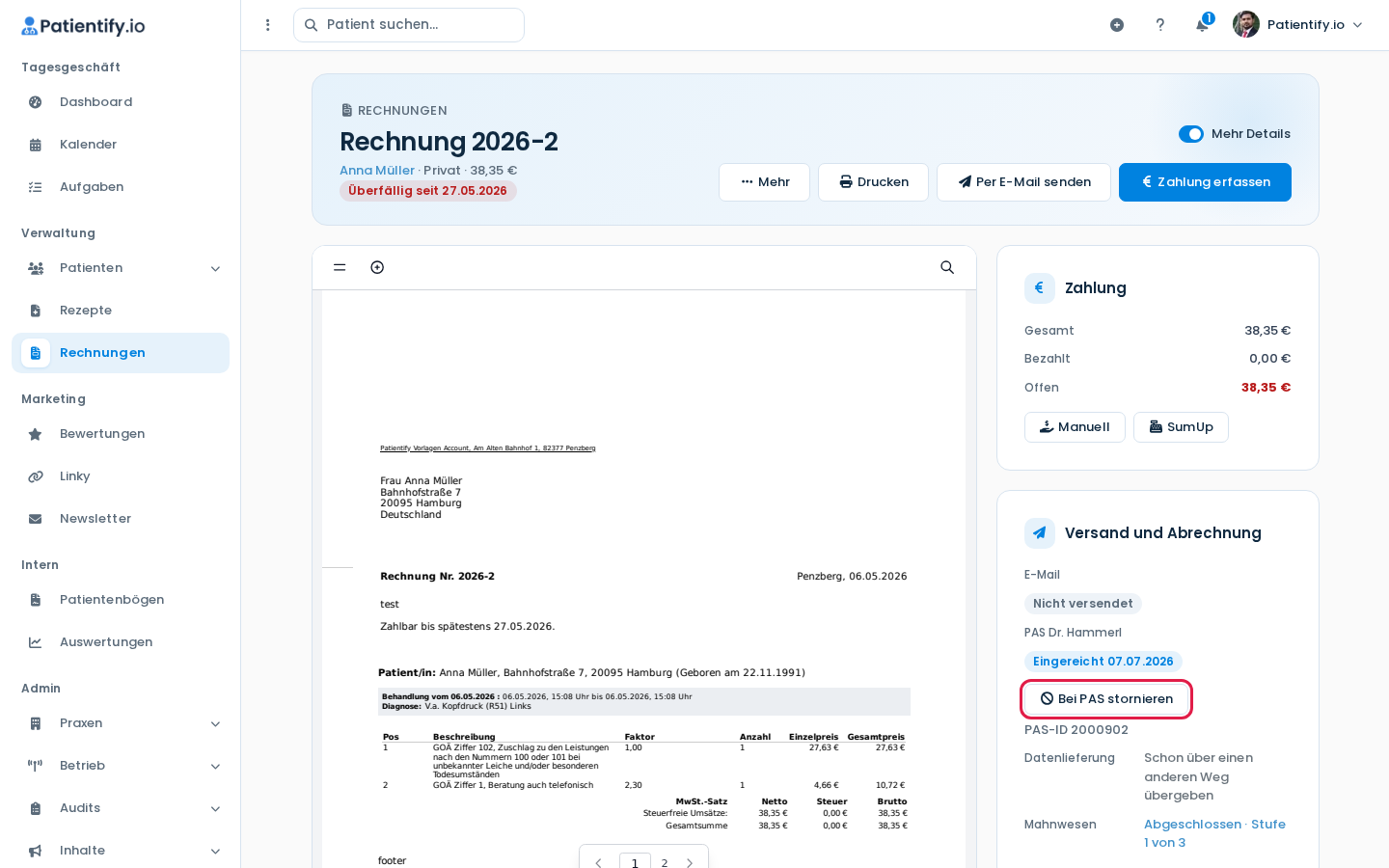Open the help question mark icon
Viewport: 1389px width, 868px height.
[1160, 25]
